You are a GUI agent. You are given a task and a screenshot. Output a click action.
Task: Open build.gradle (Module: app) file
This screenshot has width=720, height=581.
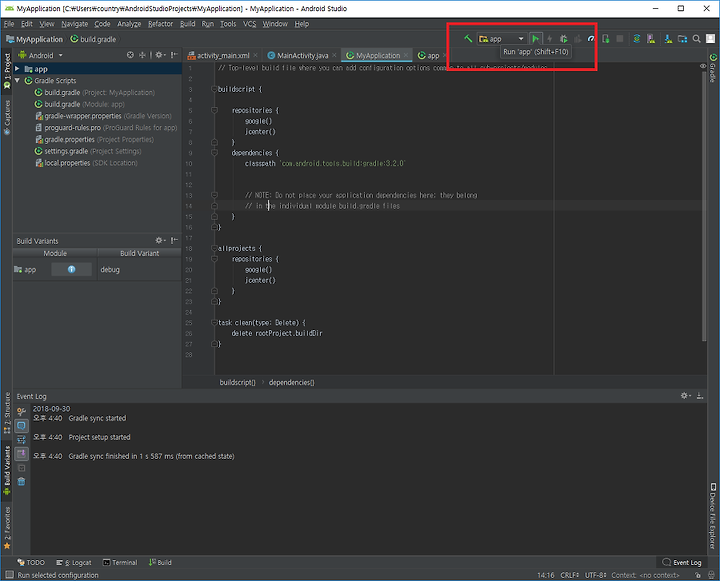(79, 104)
